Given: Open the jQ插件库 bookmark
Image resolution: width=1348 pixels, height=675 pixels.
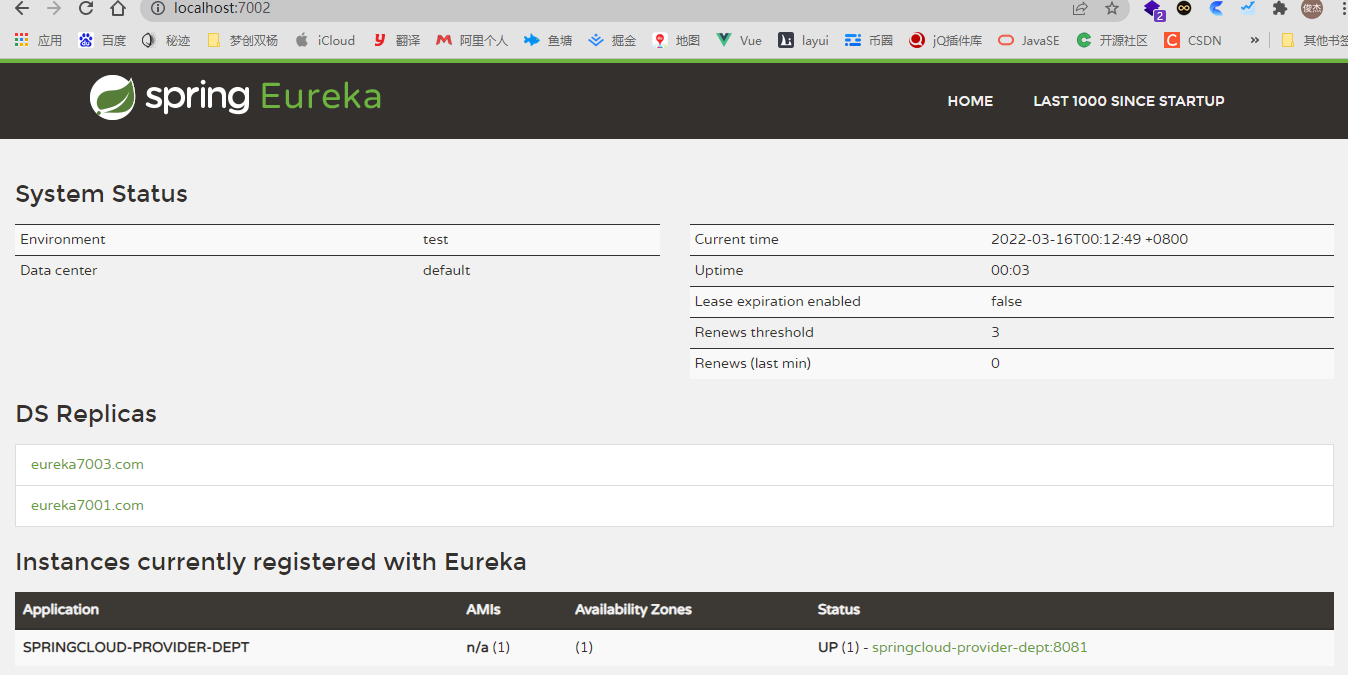Looking at the screenshot, I should point(946,41).
